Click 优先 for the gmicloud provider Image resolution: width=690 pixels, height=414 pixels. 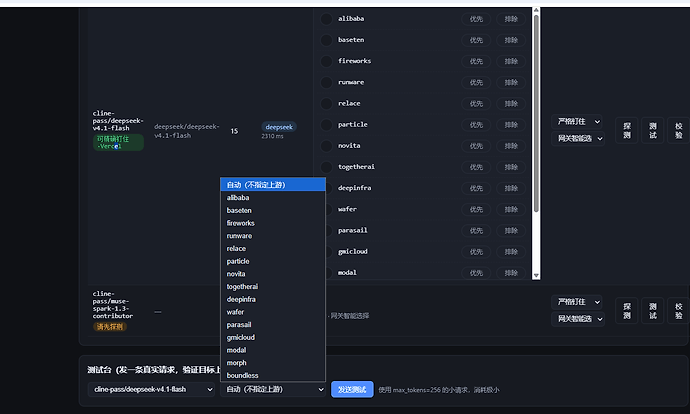pyautogui.click(x=476, y=251)
